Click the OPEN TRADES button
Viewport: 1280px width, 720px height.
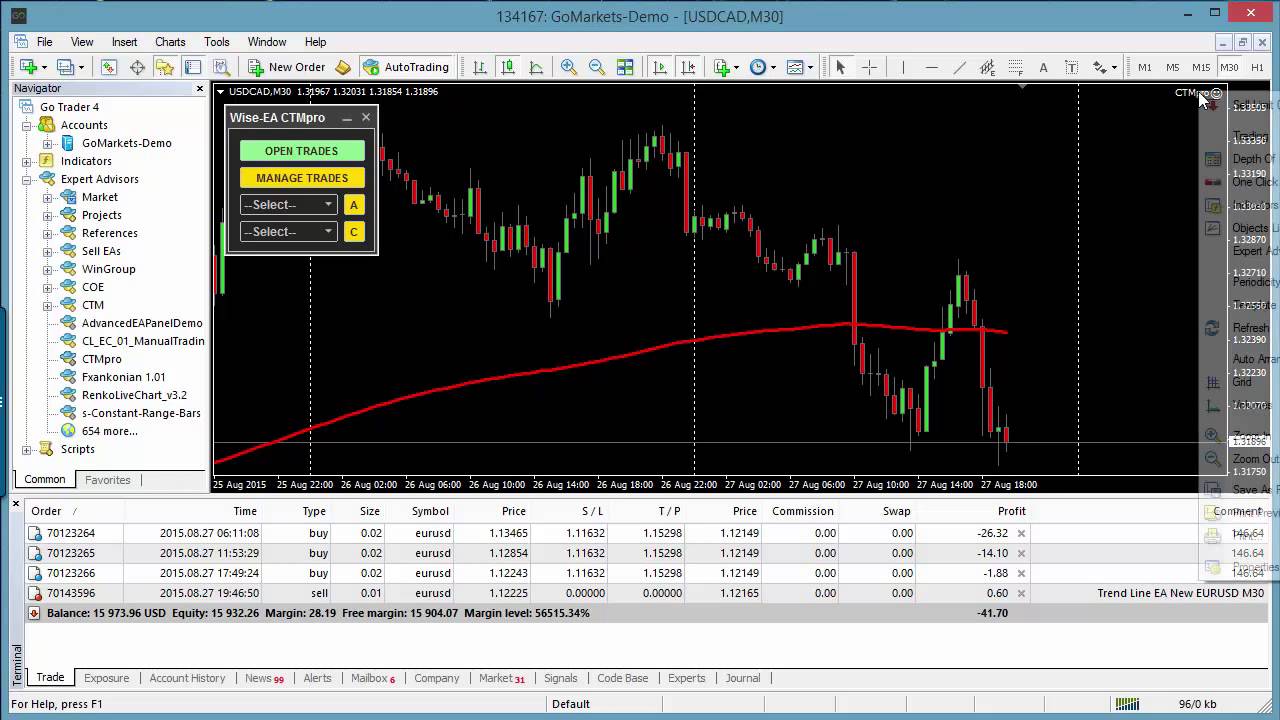301,151
